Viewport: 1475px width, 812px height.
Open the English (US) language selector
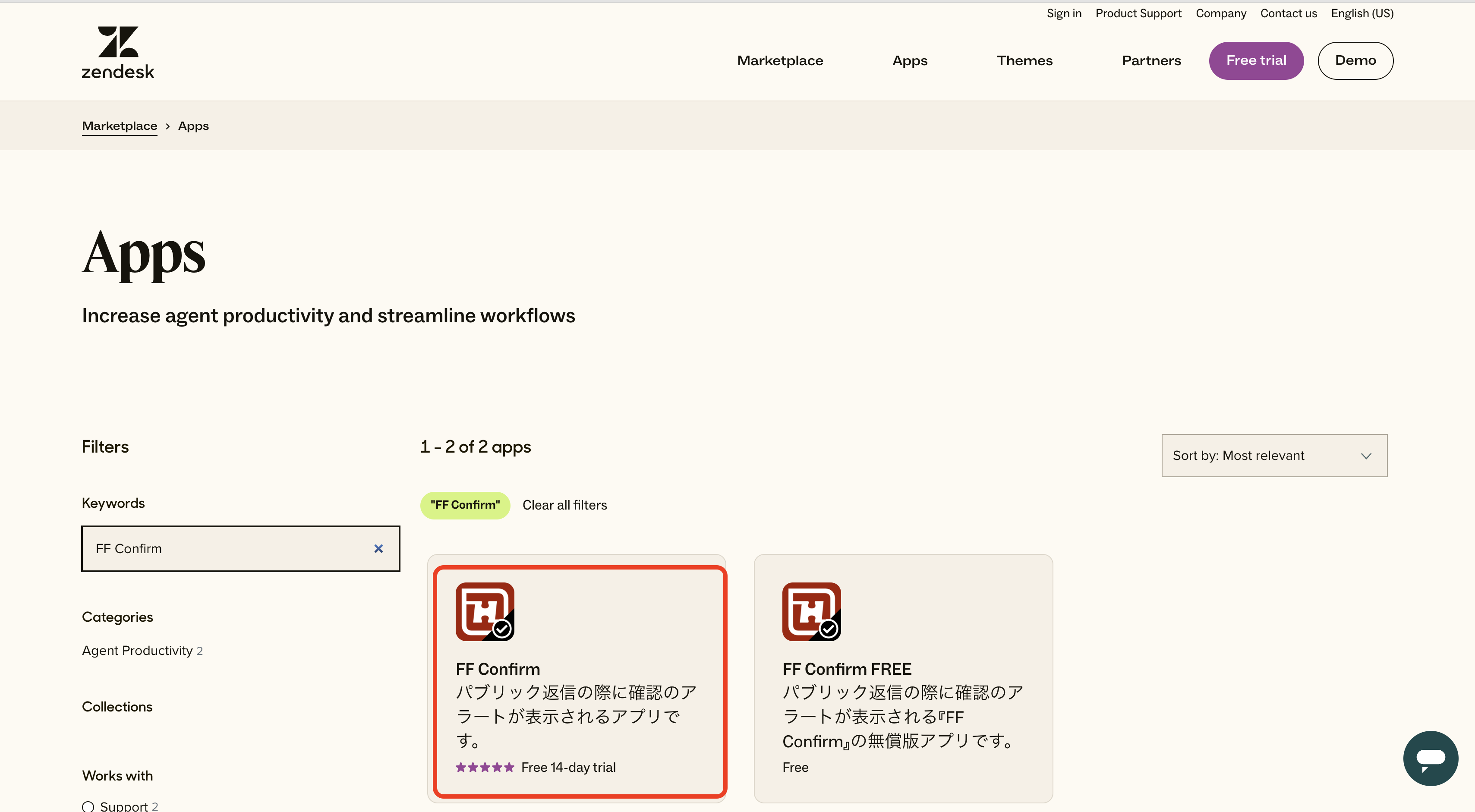(1362, 13)
